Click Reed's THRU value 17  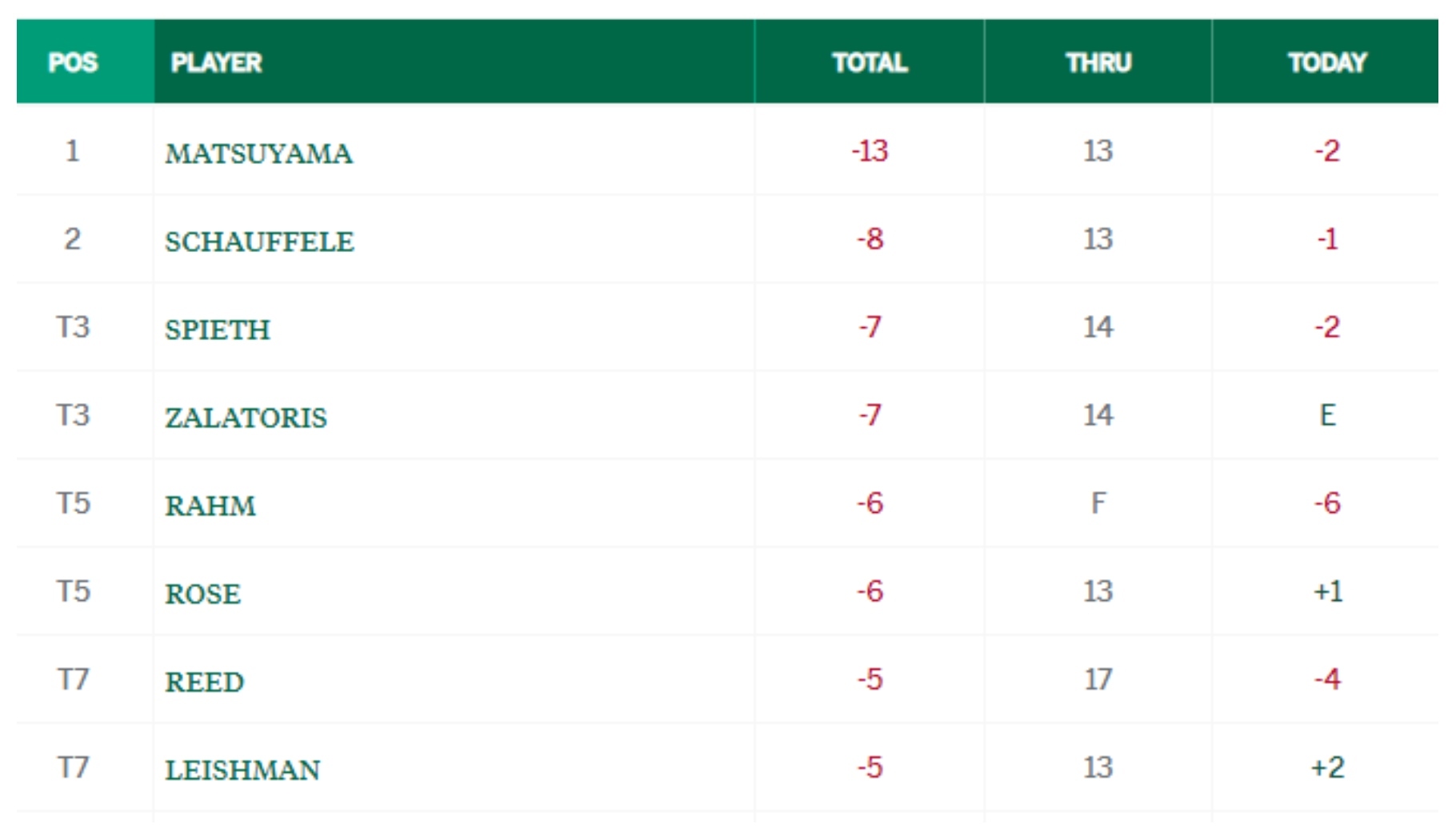(1098, 679)
